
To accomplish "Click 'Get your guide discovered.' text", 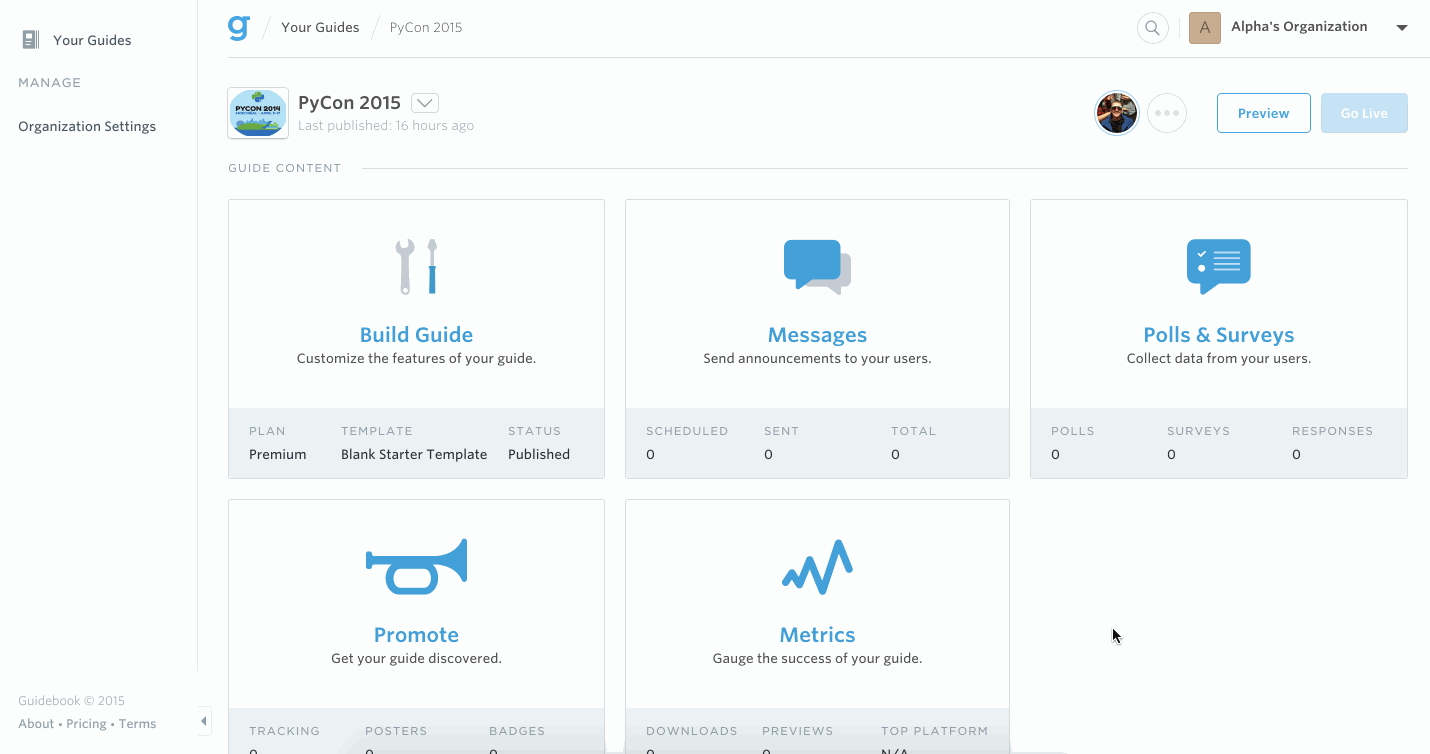I will point(416,658).
